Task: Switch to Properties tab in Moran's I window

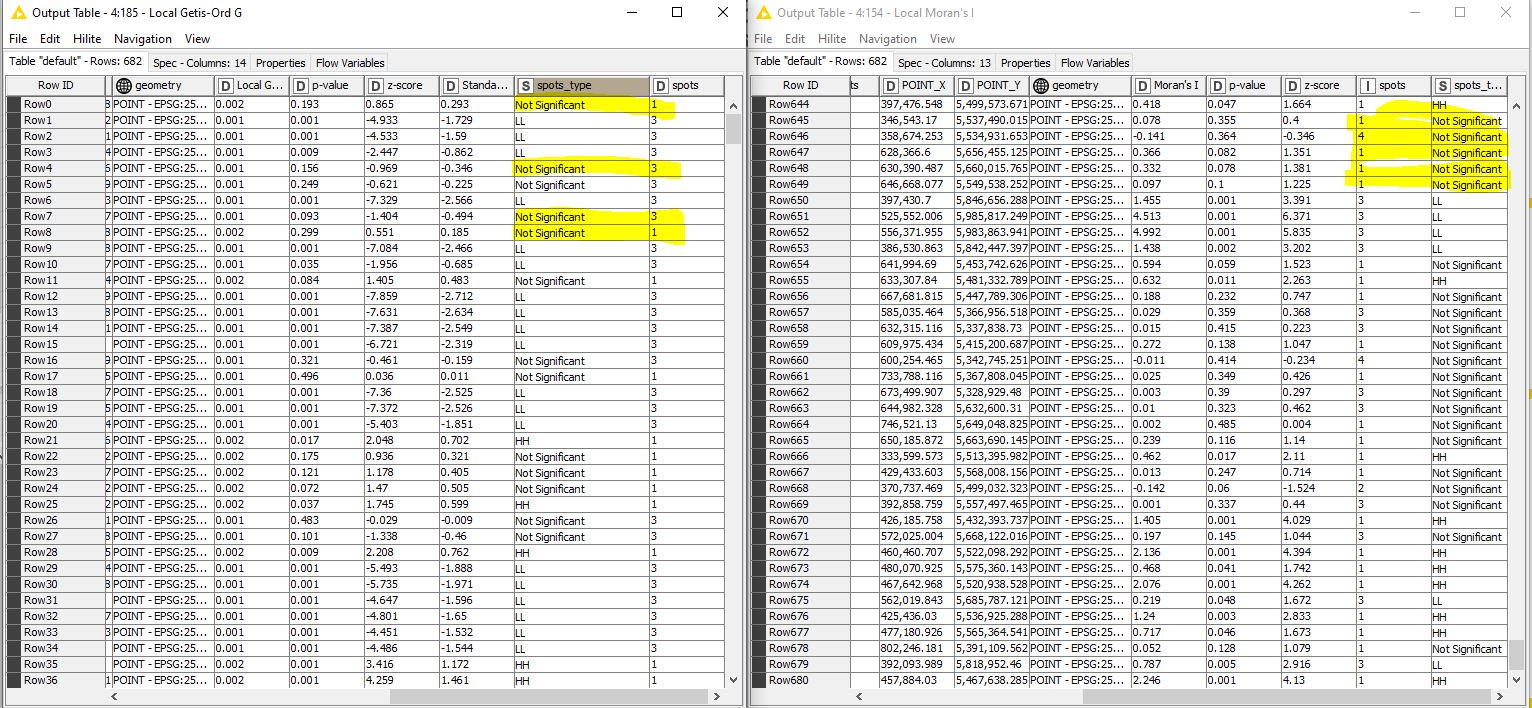Action: point(1026,62)
